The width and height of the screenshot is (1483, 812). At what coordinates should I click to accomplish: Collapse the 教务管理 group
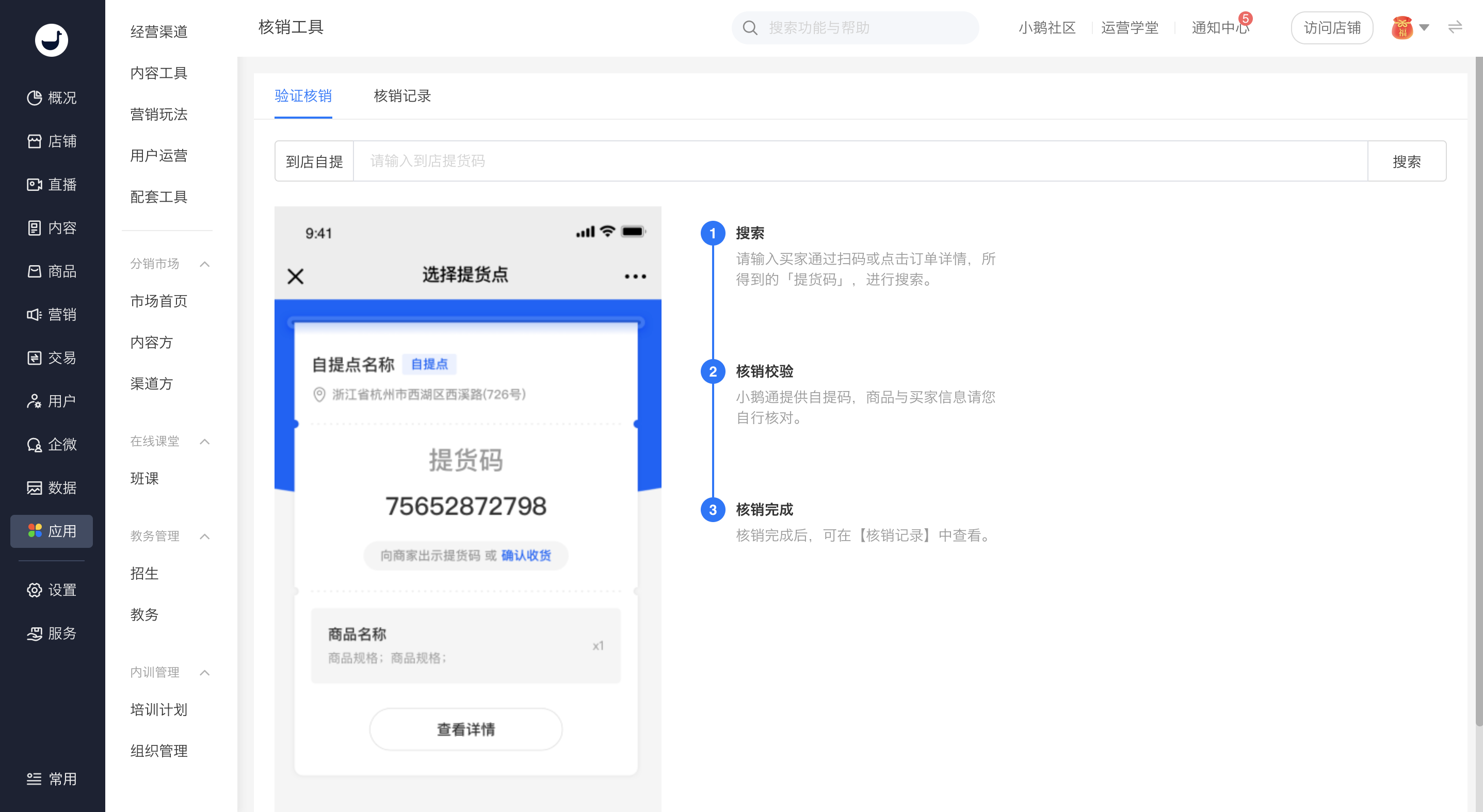(204, 537)
